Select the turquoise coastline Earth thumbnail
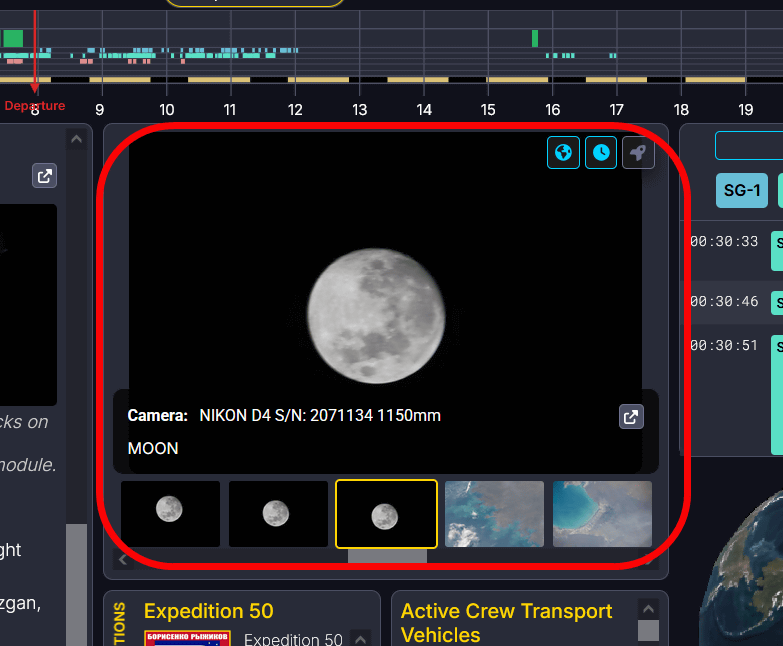Image resolution: width=783 pixels, height=646 pixels. click(x=602, y=514)
